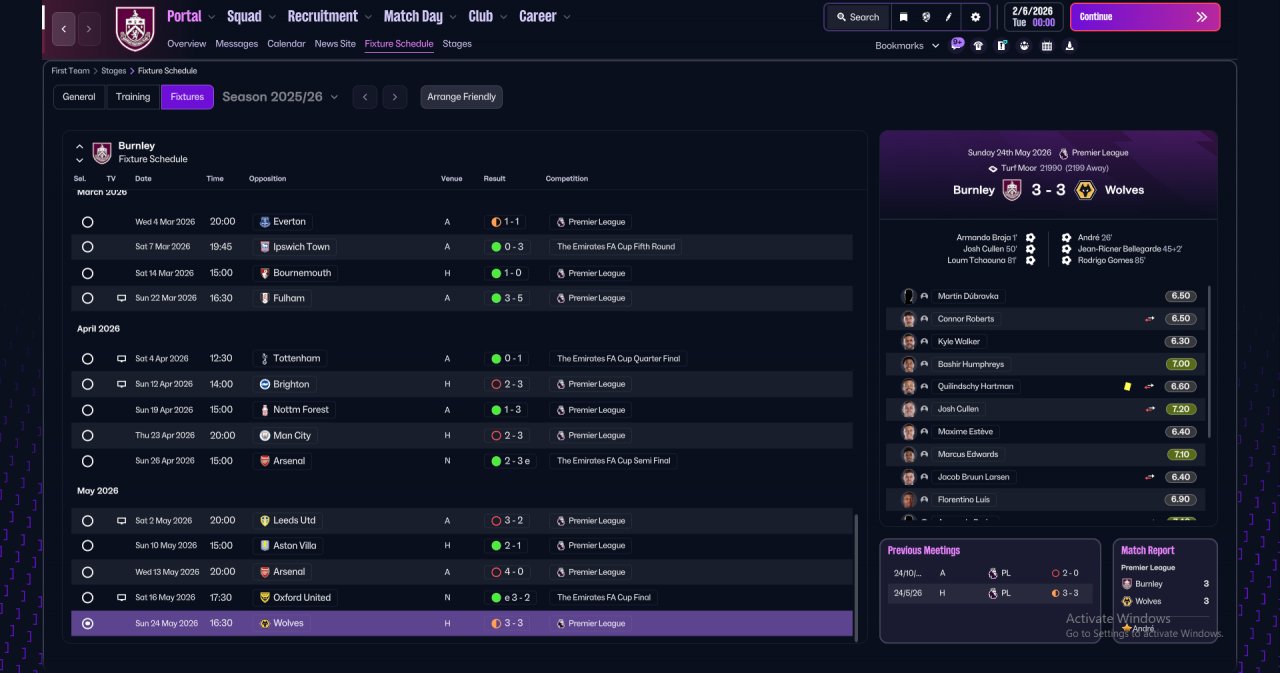
Task: Open the Season 2025/26 dropdown
Action: pos(280,97)
